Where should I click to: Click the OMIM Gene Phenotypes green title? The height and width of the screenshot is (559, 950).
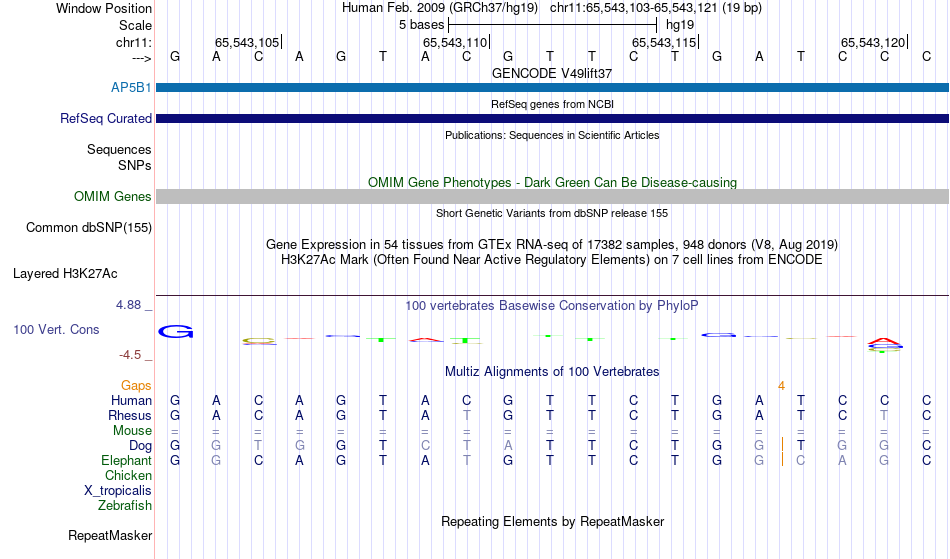(x=552, y=182)
